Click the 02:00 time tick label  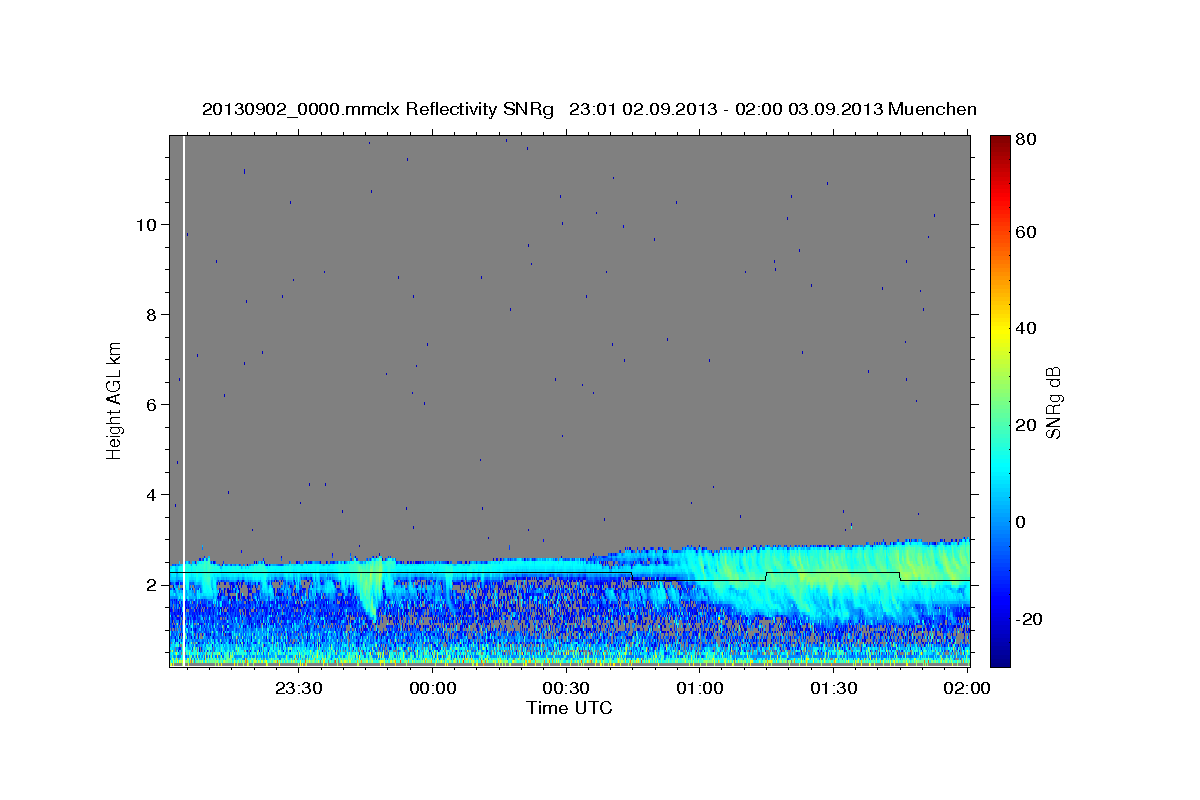(968, 689)
